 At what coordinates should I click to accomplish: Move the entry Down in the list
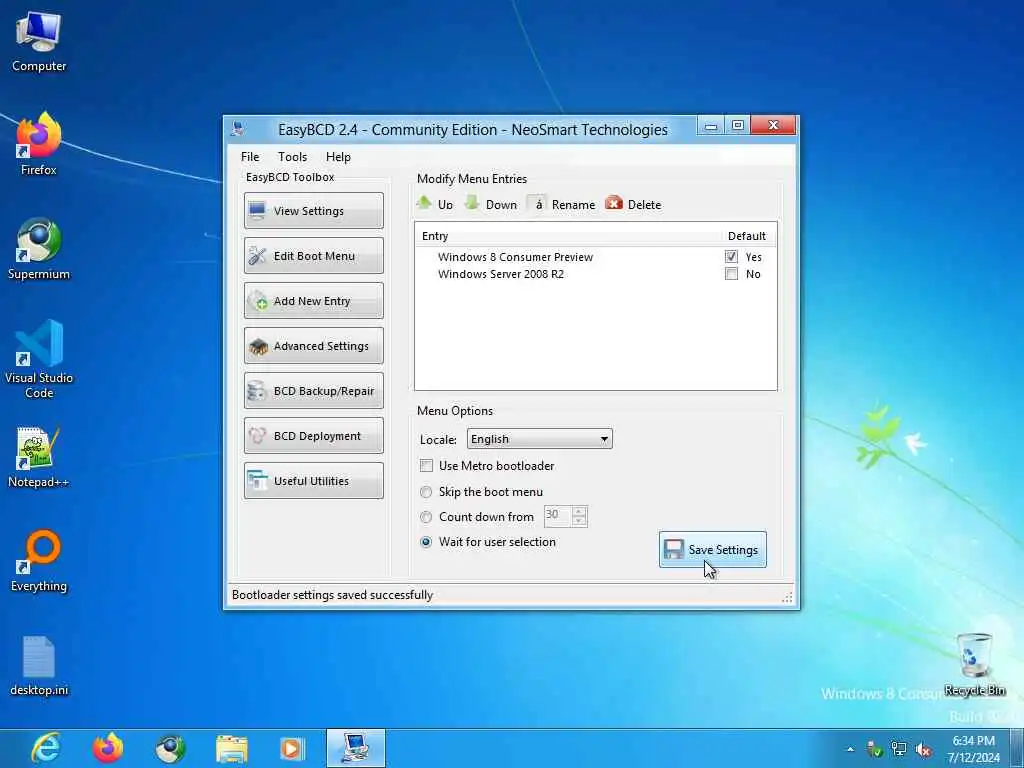tap(491, 204)
